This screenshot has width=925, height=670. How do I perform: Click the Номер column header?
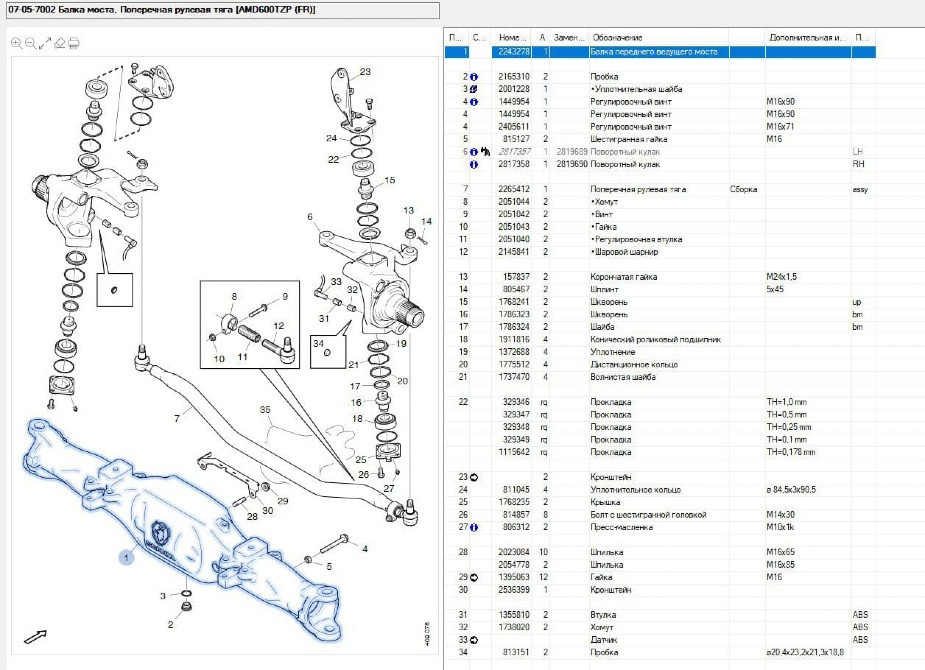coord(513,37)
